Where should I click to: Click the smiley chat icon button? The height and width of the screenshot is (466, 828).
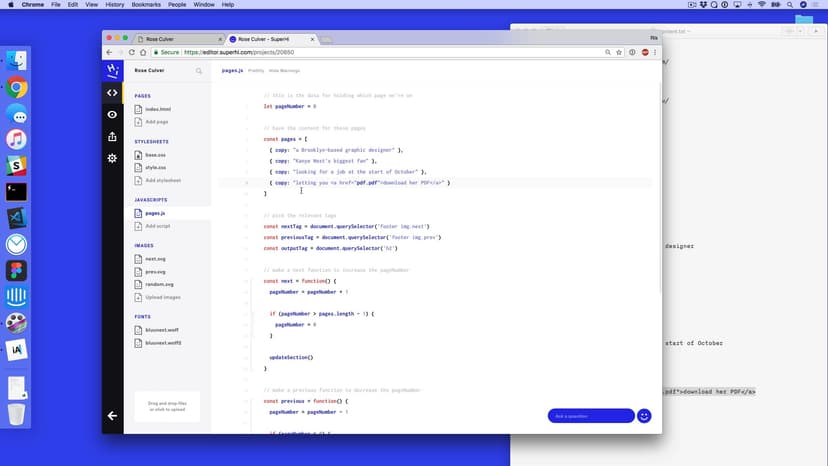644,416
